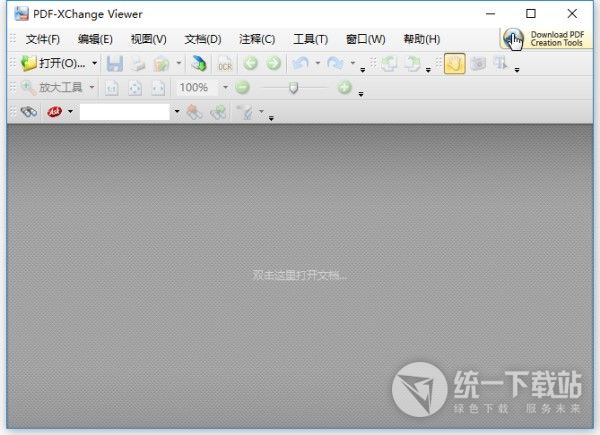600x435 pixels.
Task: Expand the 100% zoom dropdown arrow
Action: [x=225, y=87]
